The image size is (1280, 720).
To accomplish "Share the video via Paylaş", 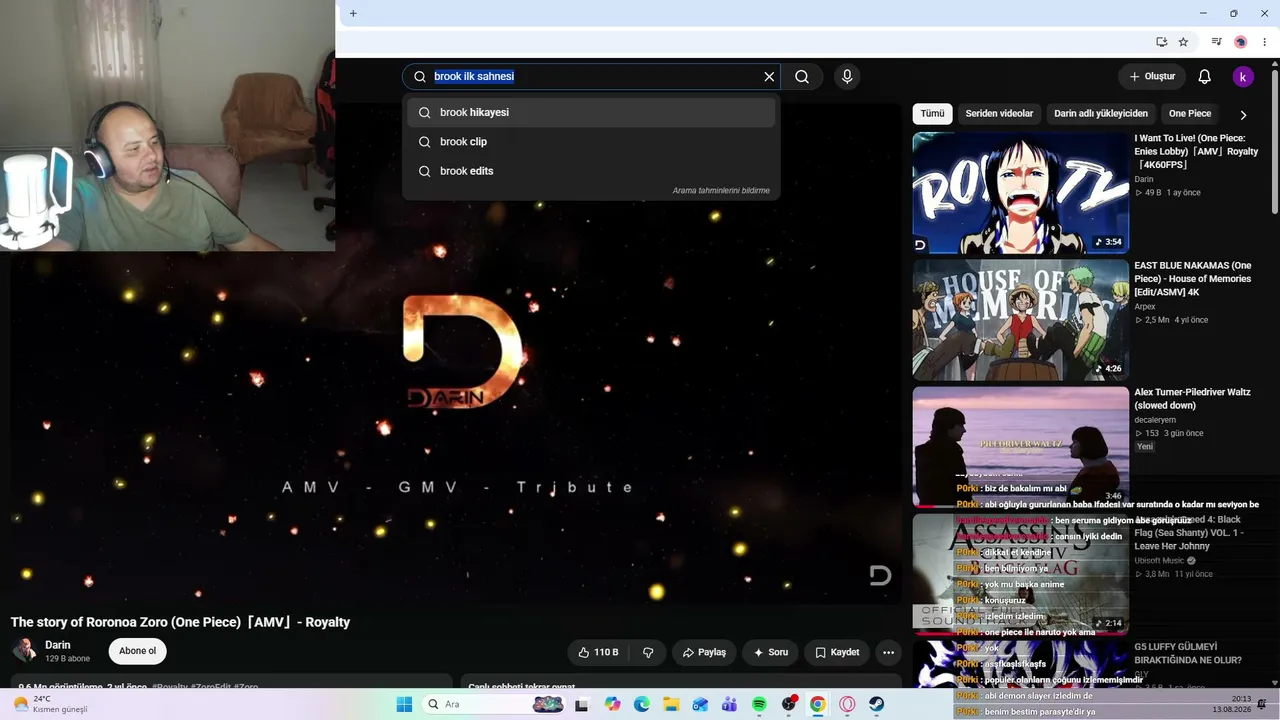I will (x=704, y=652).
